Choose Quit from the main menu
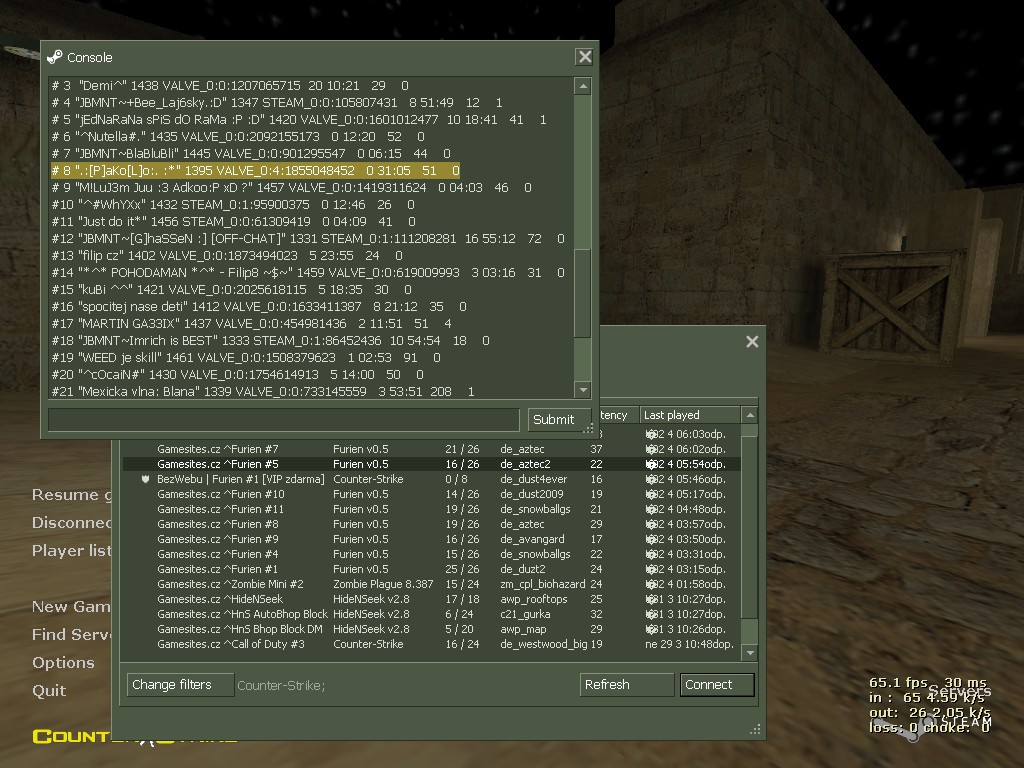The width and height of the screenshot is (1024, 768). click(x=49, y=690)
